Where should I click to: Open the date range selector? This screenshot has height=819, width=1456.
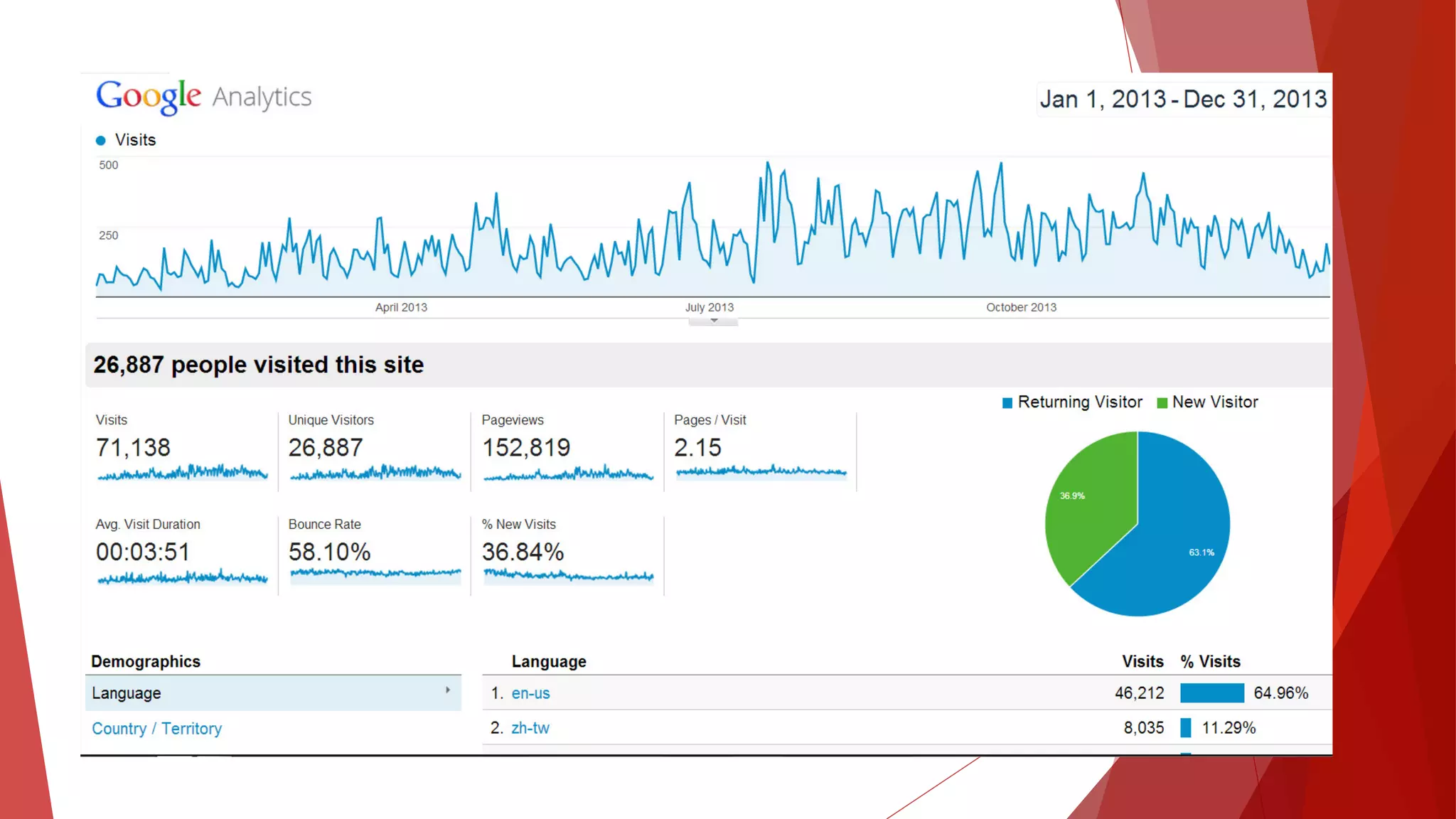(1183, 99)
